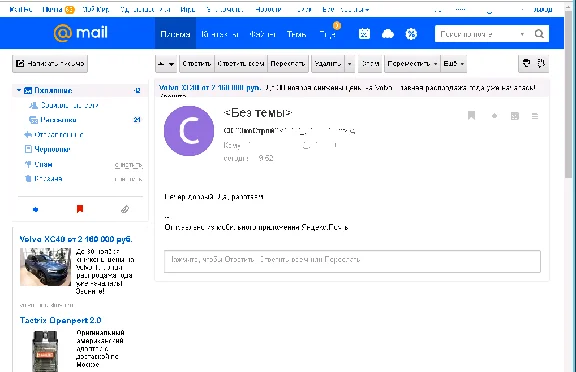
Task: Click the очистить link beside Спам folder
Action: coord(128,165)
